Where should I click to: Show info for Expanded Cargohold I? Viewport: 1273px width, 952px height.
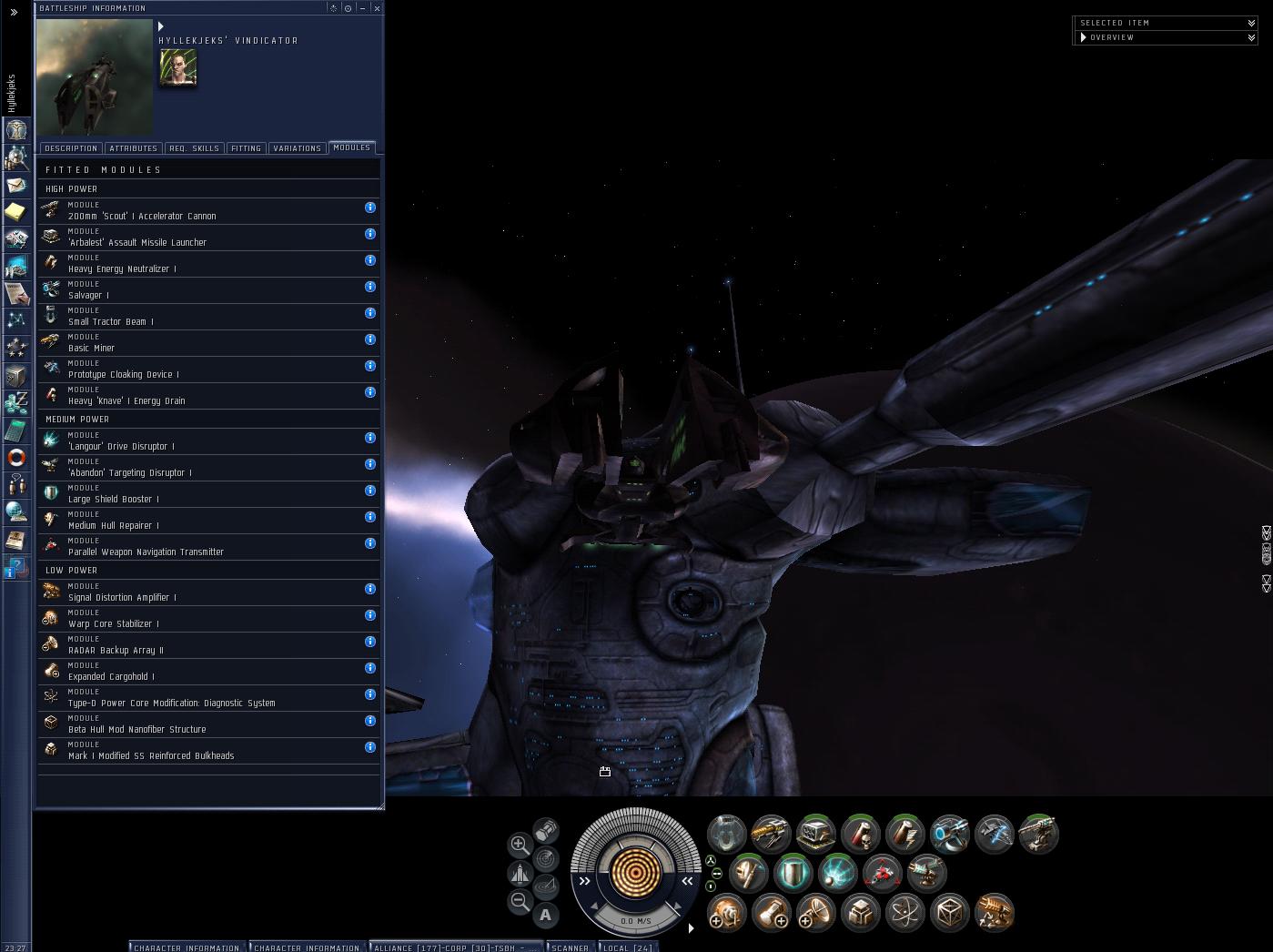click(x=370, y=668)
